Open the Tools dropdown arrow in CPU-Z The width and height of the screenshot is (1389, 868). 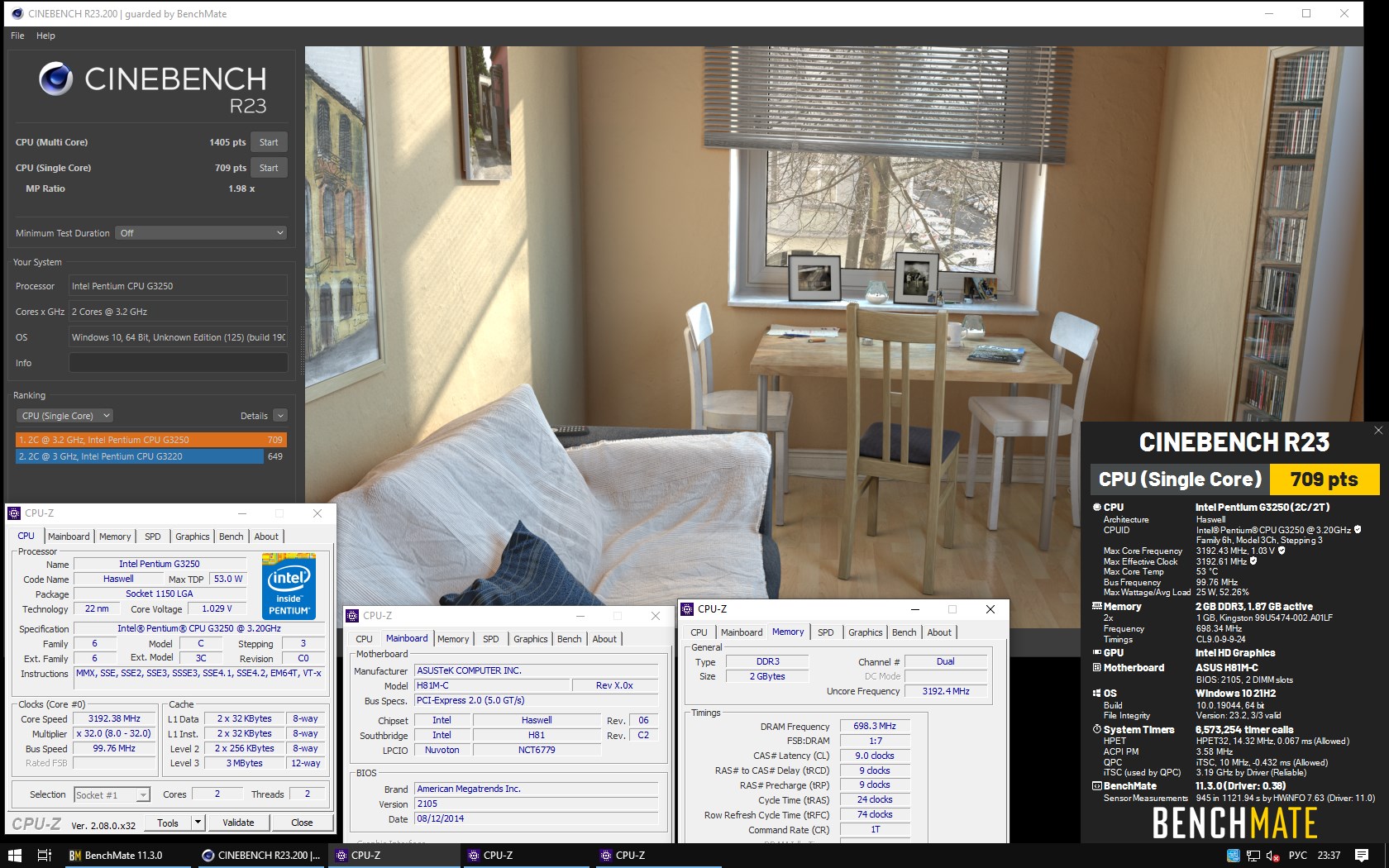pyautogui.click(x=198, y=823)
